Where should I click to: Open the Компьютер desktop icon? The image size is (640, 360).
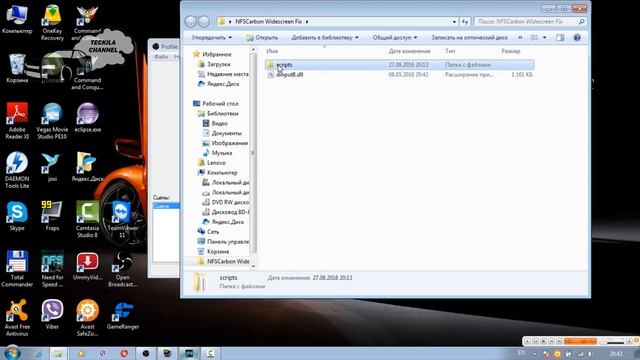pos(17,19)
